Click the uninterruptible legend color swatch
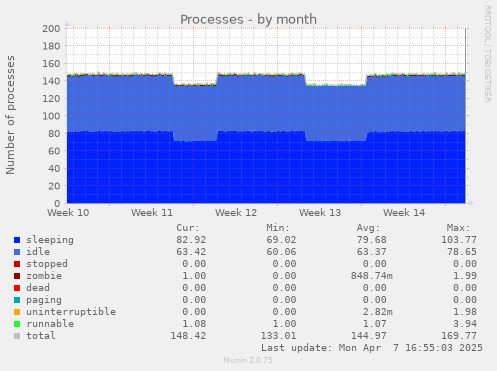 tap(17, 312)
